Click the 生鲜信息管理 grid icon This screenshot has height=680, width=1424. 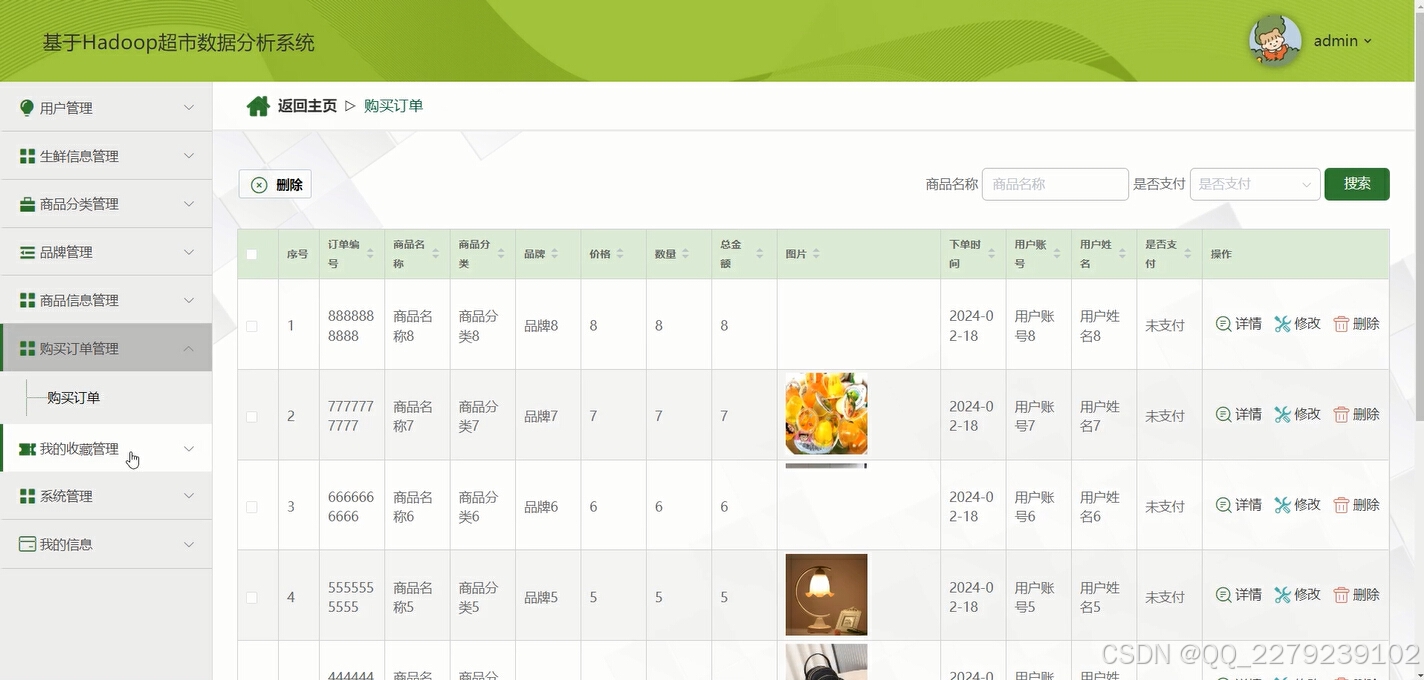[x=27, y=156]
